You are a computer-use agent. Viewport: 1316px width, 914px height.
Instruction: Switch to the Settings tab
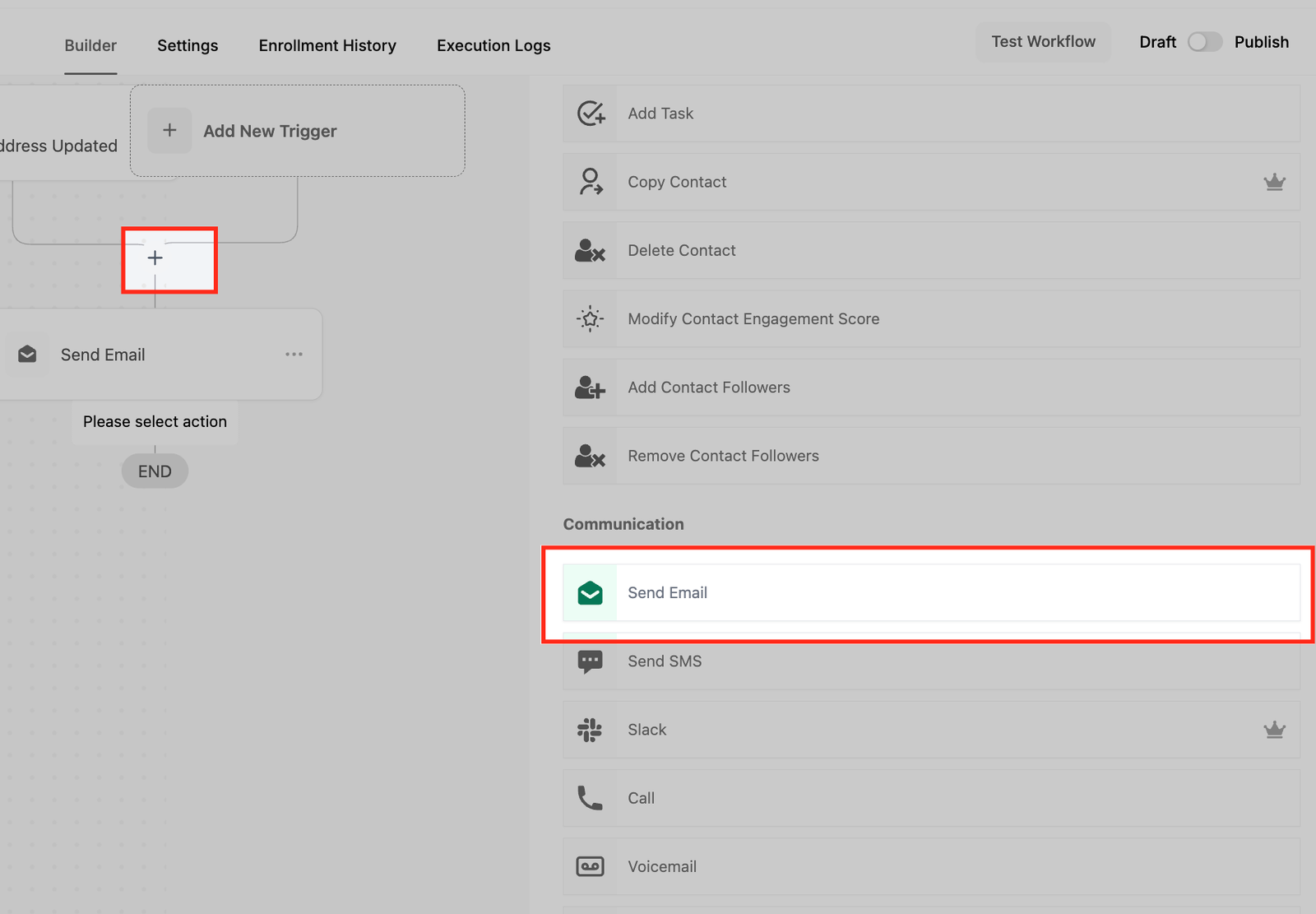pos(188,45)
